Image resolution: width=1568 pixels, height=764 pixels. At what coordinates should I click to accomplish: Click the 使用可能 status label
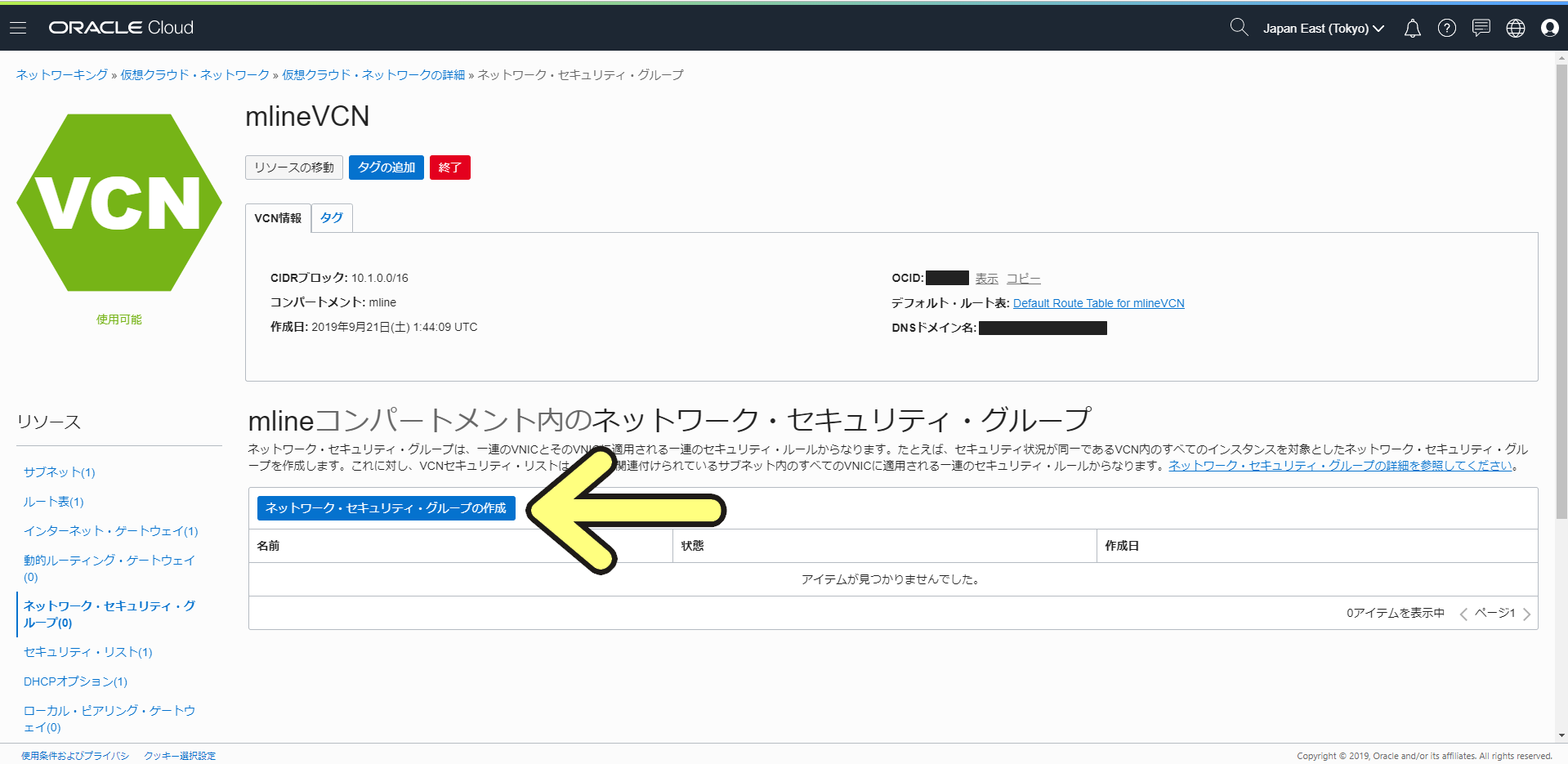(119, 319)
